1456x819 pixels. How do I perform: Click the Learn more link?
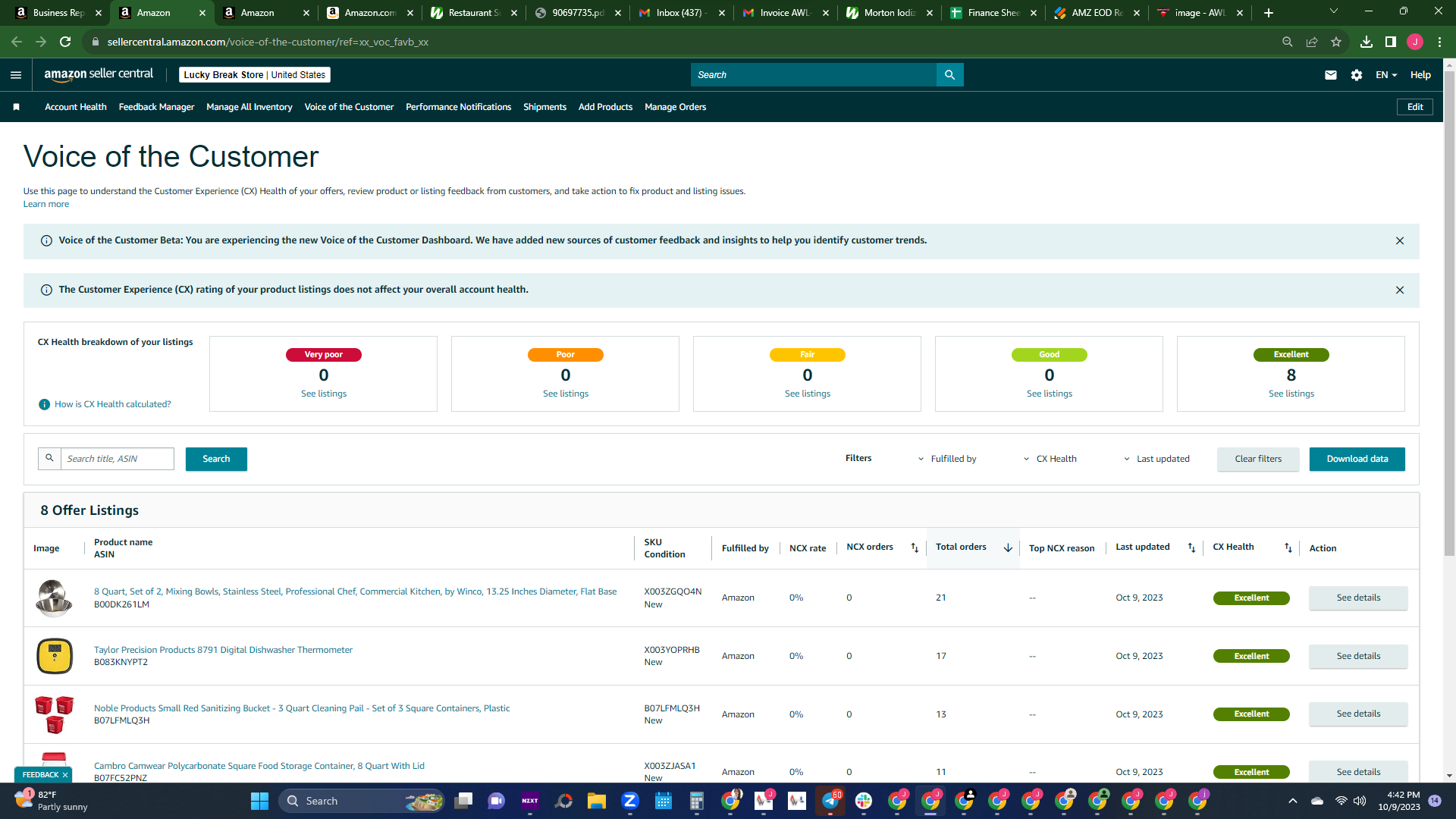46,204
